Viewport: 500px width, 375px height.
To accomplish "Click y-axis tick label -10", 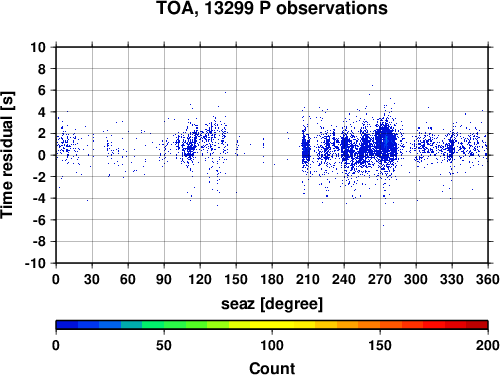I will pos(35,263).
